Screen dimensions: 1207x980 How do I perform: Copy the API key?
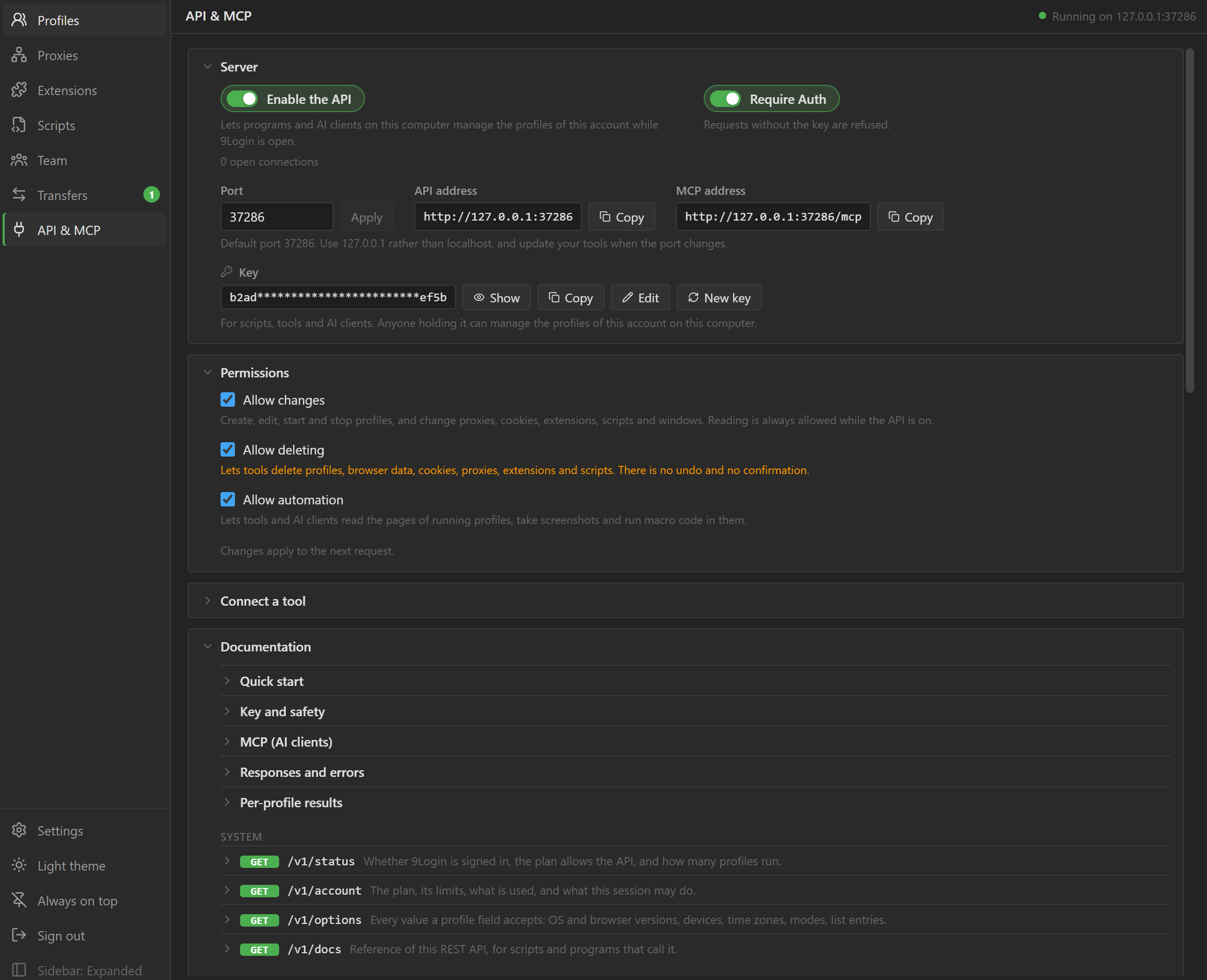[571, 298]
